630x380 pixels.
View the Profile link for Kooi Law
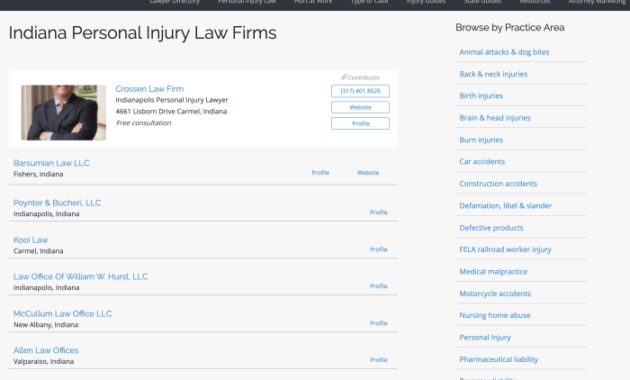tap(378, 249)
